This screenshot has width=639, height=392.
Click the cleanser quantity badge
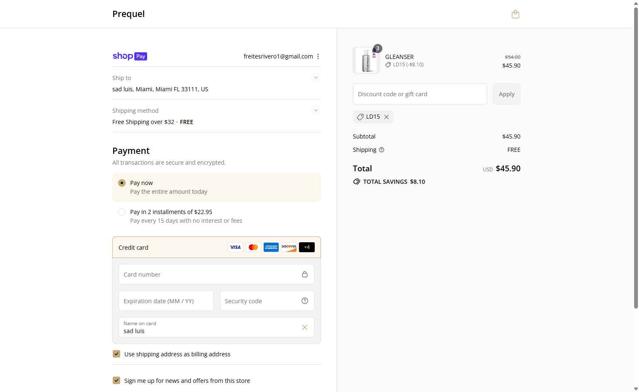pyautogui.click(x=377, y=48)
